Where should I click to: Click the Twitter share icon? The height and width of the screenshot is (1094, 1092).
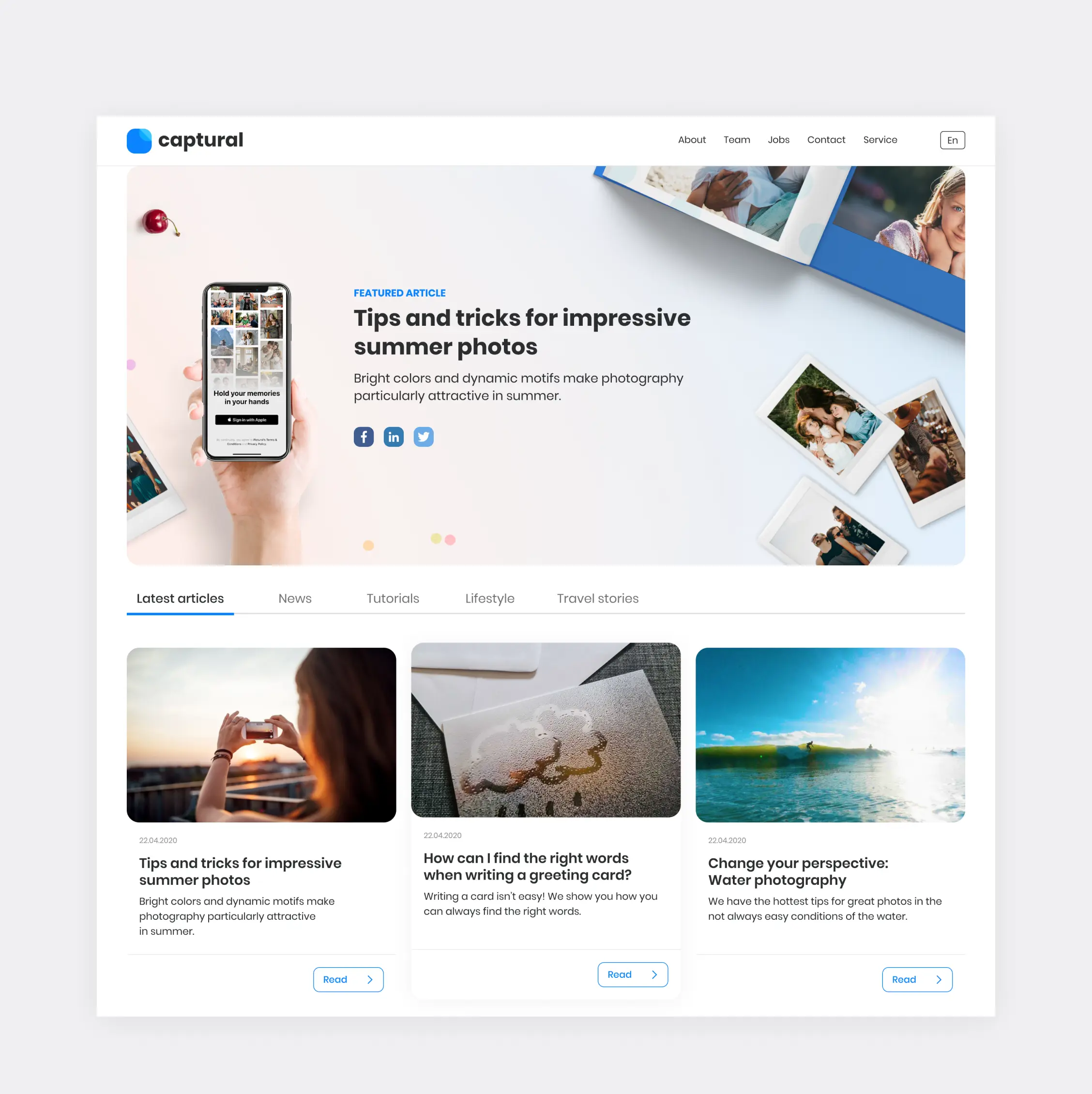(x=423, y=436)
